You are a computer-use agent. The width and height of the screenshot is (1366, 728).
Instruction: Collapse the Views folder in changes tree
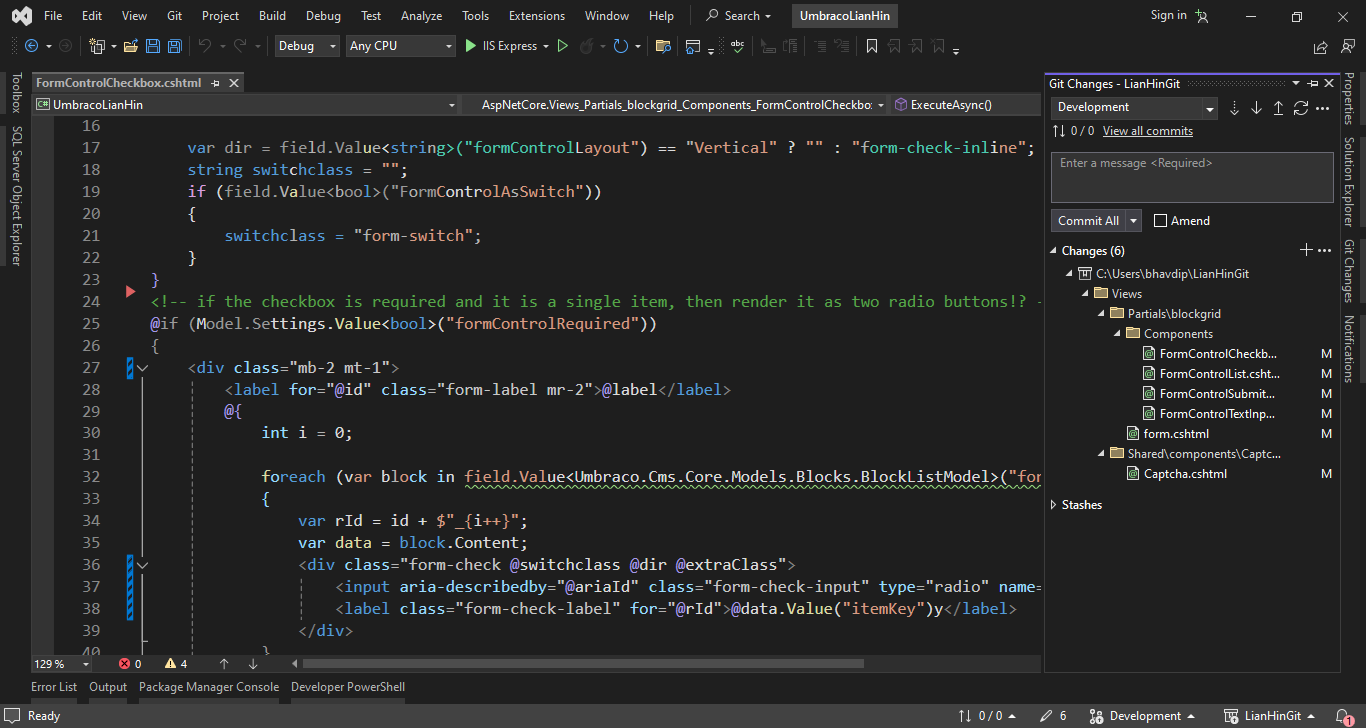1086,294
